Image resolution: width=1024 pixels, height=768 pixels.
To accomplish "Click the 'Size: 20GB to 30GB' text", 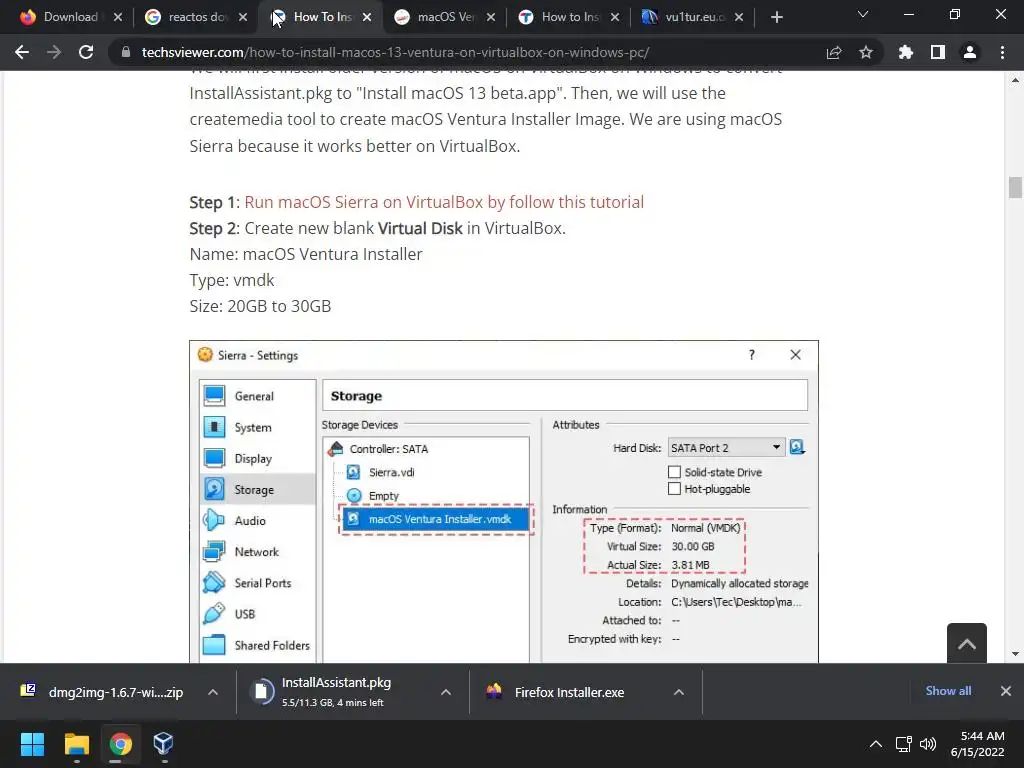I will (x=261, y=306).
